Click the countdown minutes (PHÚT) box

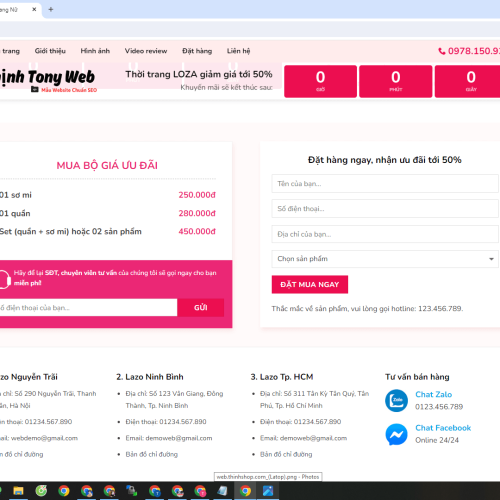coord(396,81)
